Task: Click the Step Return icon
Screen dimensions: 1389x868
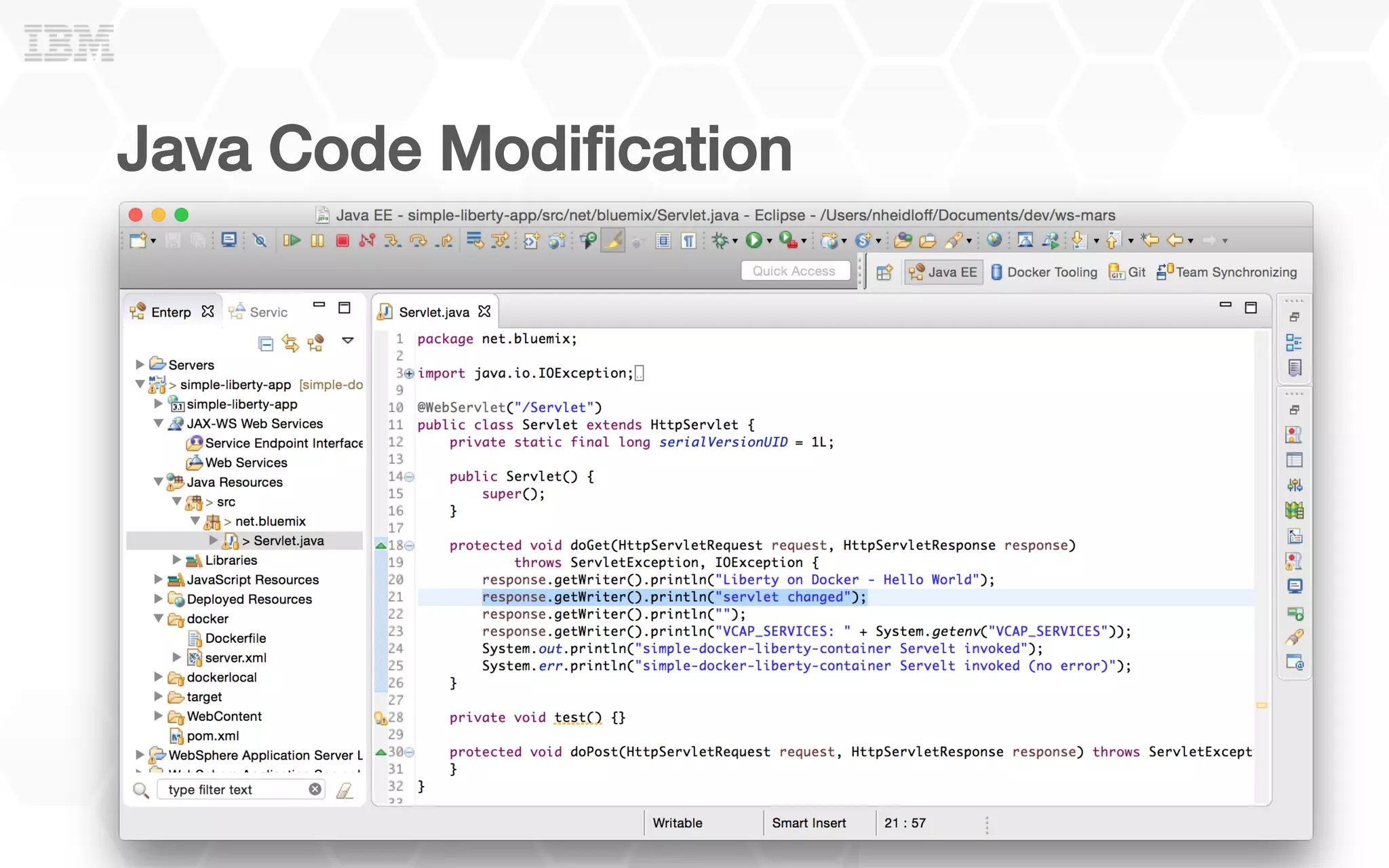Action: tap(444, 240)
